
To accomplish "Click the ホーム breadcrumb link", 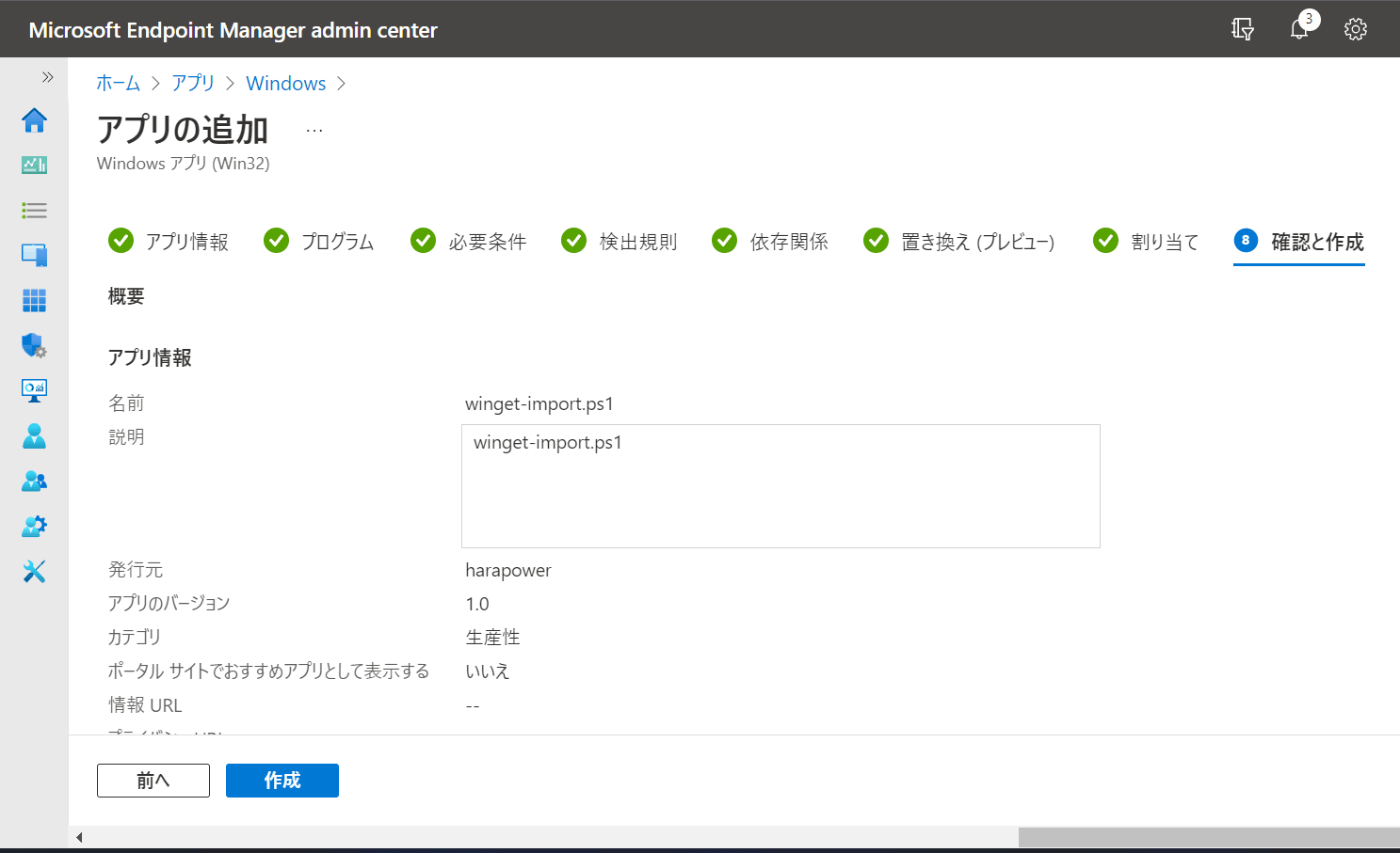I will coord(118,83).
